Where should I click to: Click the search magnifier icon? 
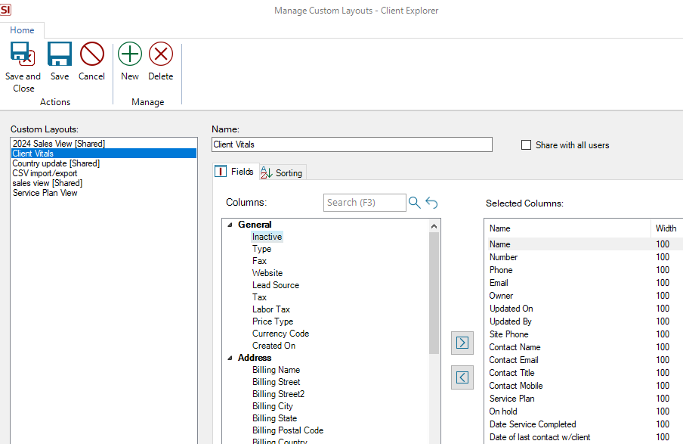[x=415, y=203]
